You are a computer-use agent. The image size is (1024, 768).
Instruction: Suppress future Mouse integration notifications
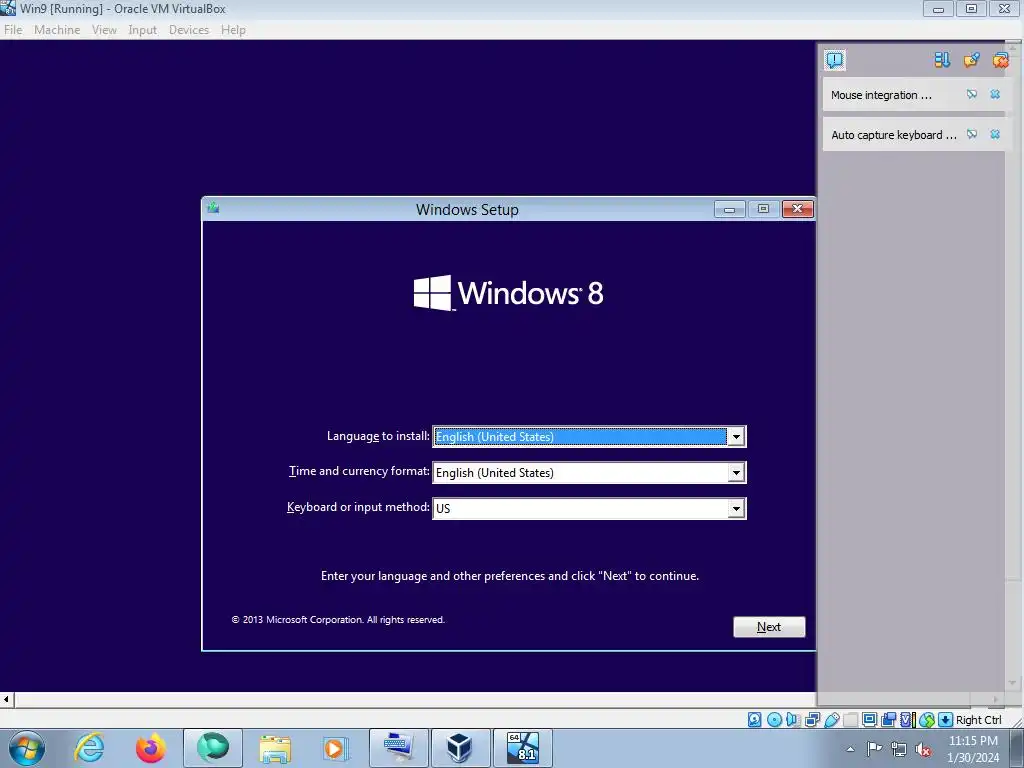point(972,95)
